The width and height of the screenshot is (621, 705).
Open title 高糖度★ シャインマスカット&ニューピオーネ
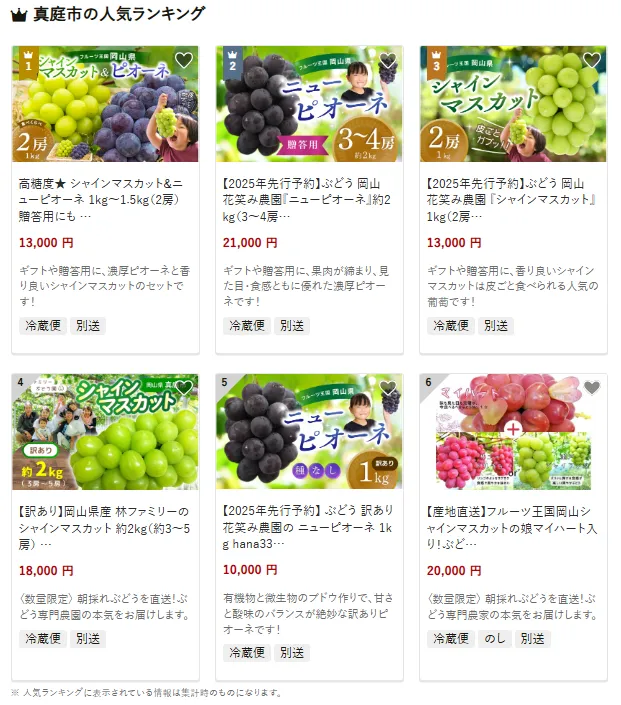point(101,200)
